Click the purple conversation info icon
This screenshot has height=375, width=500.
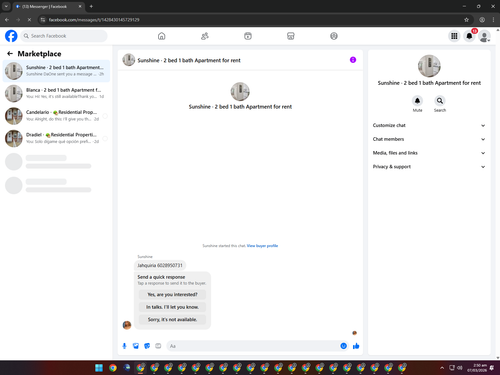(x=353, y=60)
